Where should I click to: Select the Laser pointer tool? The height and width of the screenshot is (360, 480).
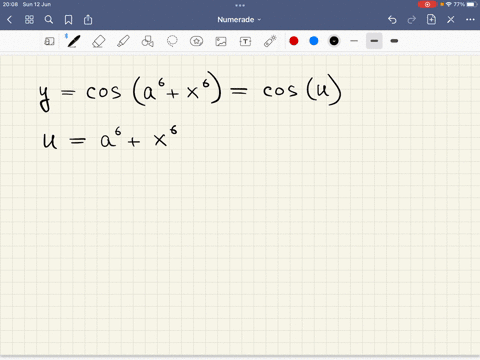pos(270,41)
